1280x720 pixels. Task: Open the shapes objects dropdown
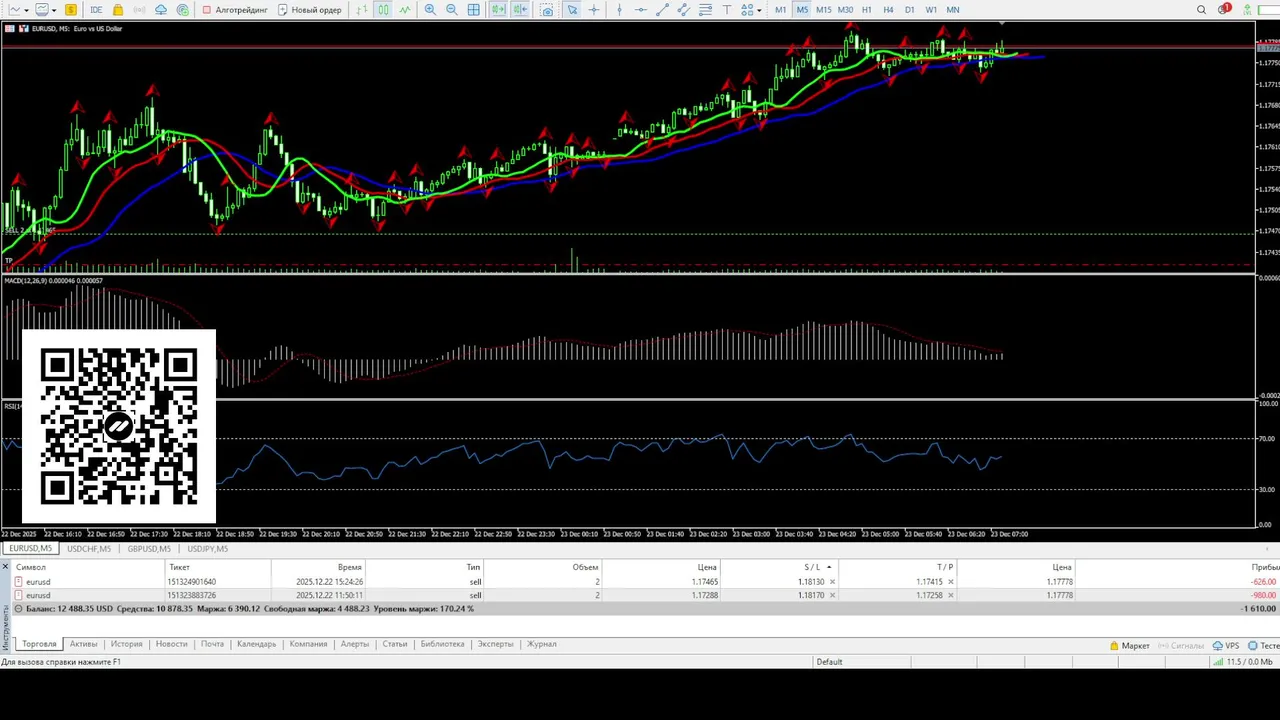coord(752,10)
